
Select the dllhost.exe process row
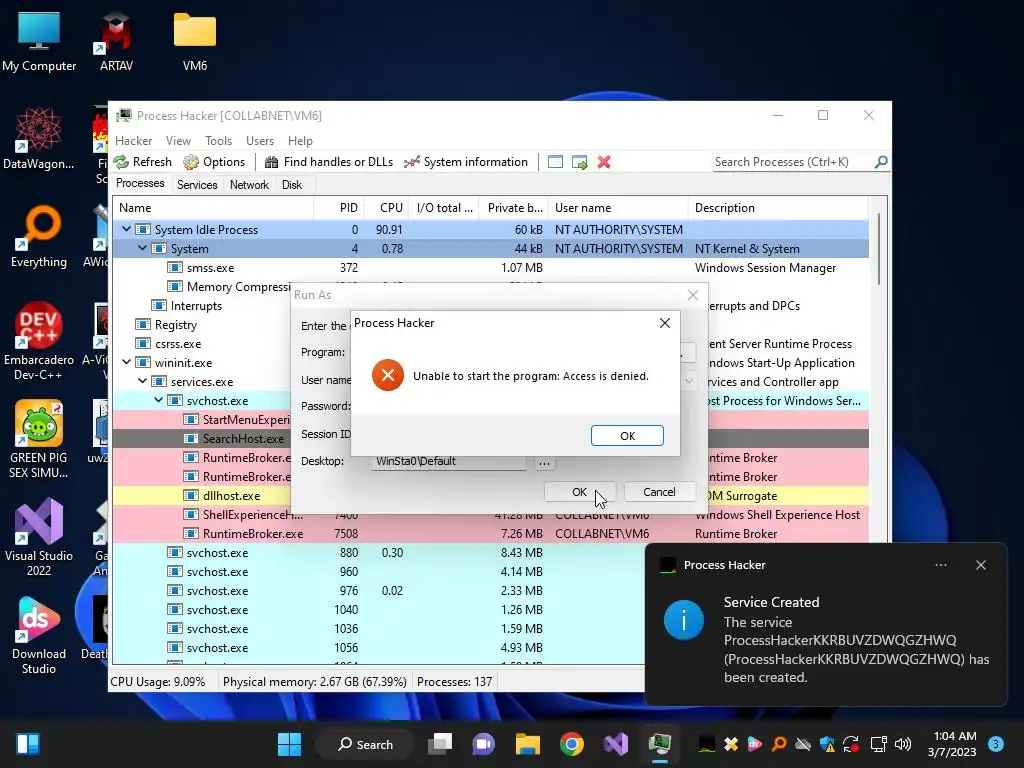490,496
